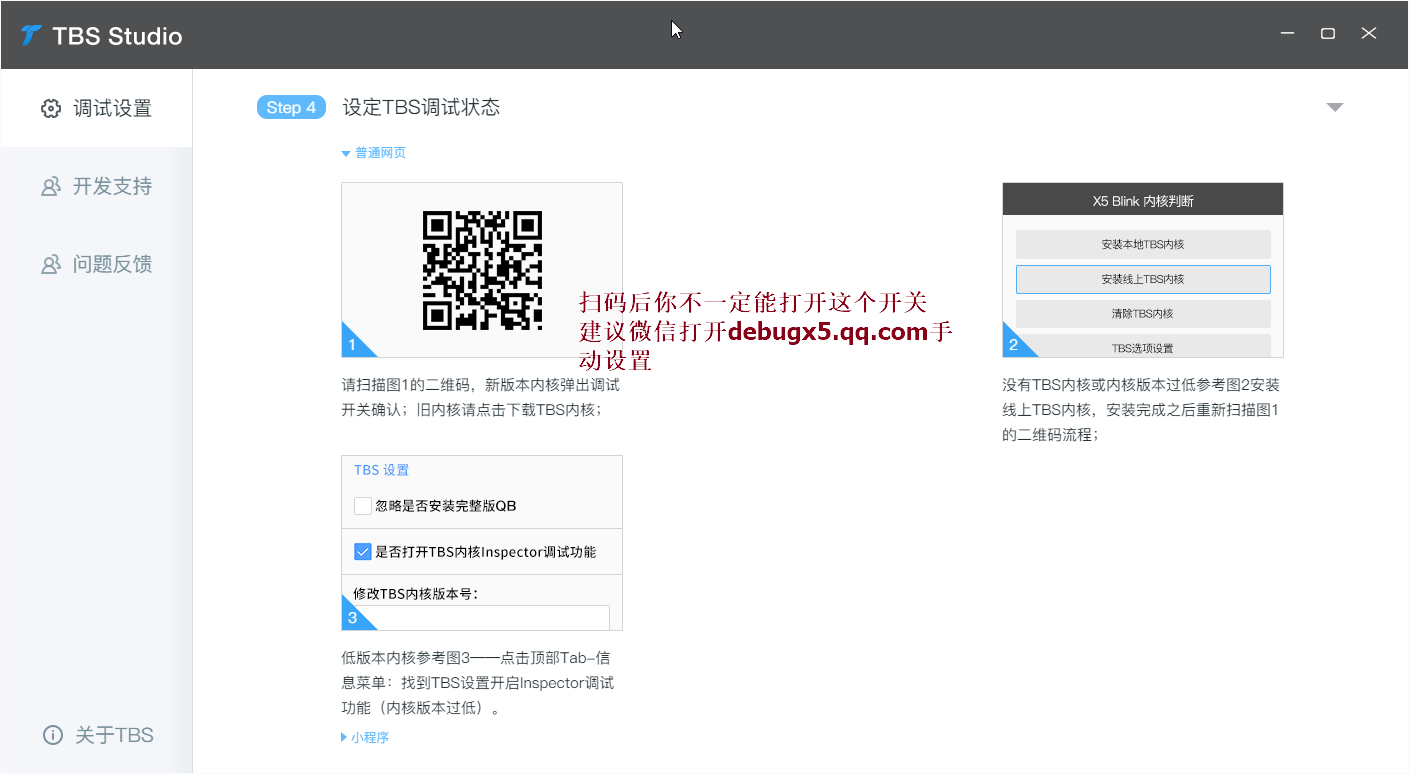The image size is (1409, 774).
Task: Maximize the TBS Studio window
Action: point(1328,34)
